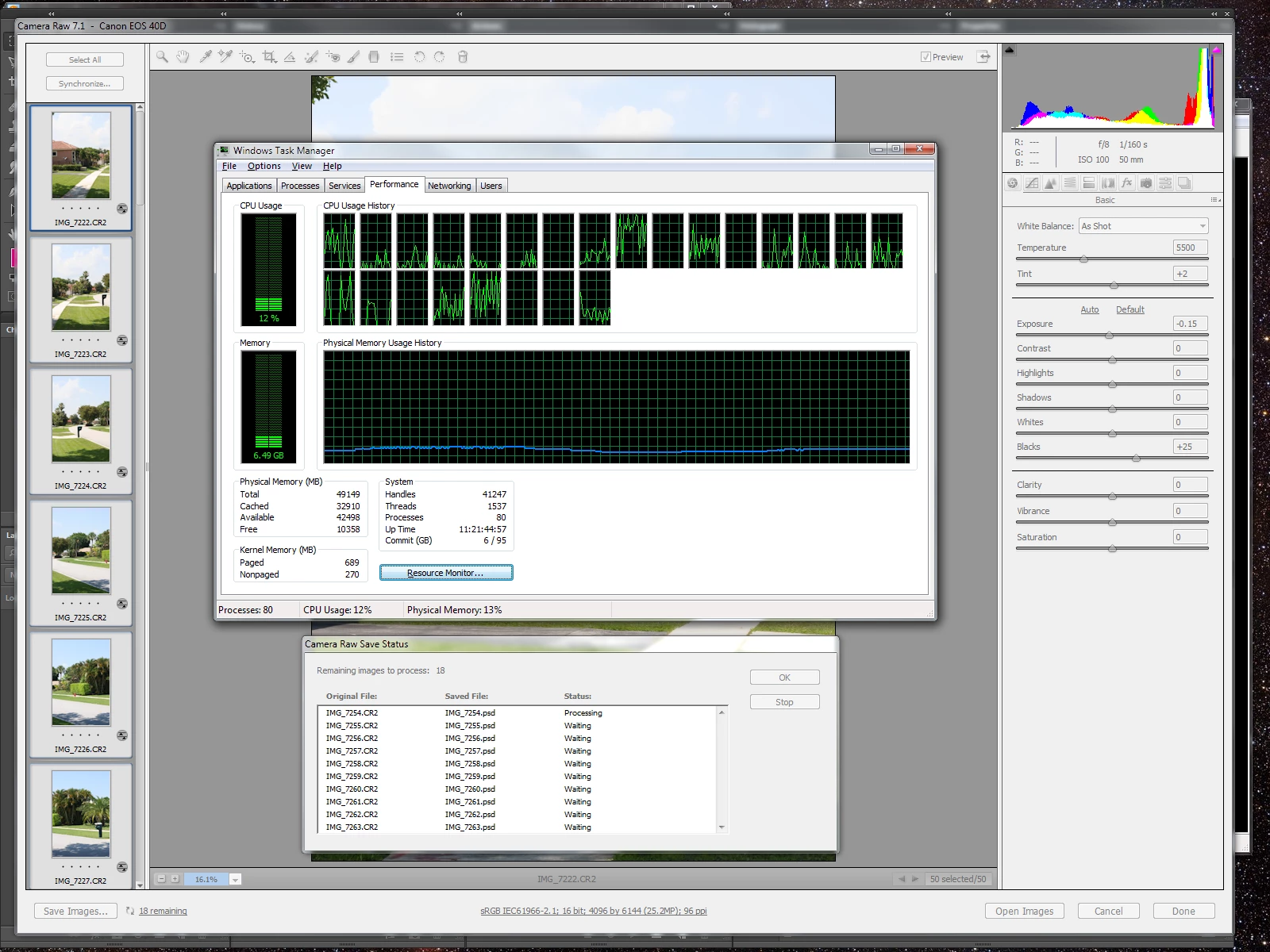The image size is (1270, 952).
Task: Open workflow options link sRGB IEC61966-2.1
Action: (x=594, y=911)
